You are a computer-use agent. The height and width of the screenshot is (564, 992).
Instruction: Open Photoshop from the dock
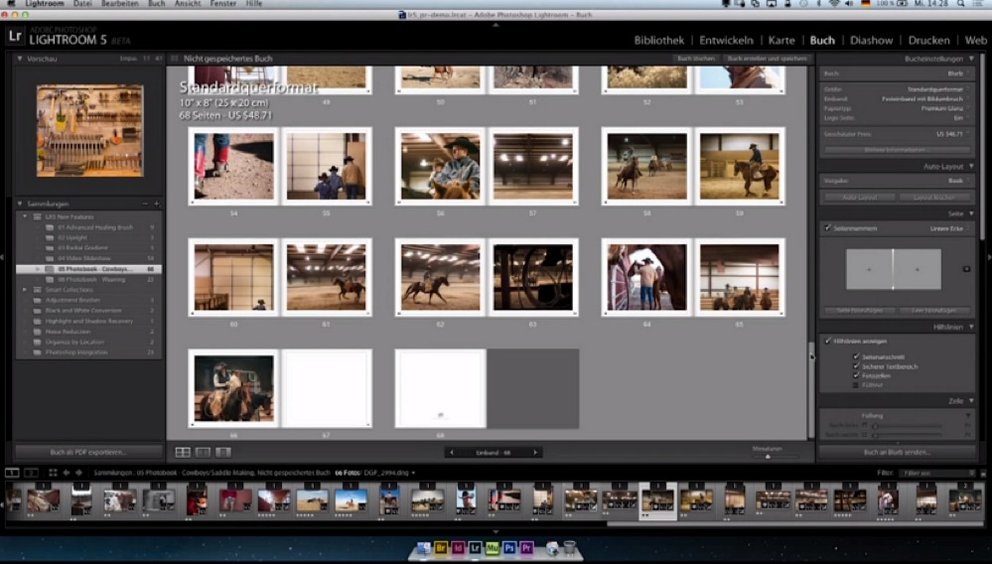click(x=509, y=548)
